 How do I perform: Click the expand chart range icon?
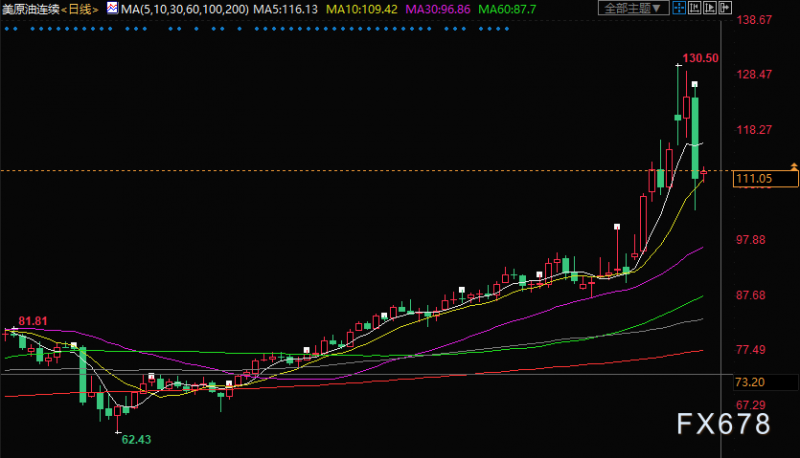pos(710,8)
